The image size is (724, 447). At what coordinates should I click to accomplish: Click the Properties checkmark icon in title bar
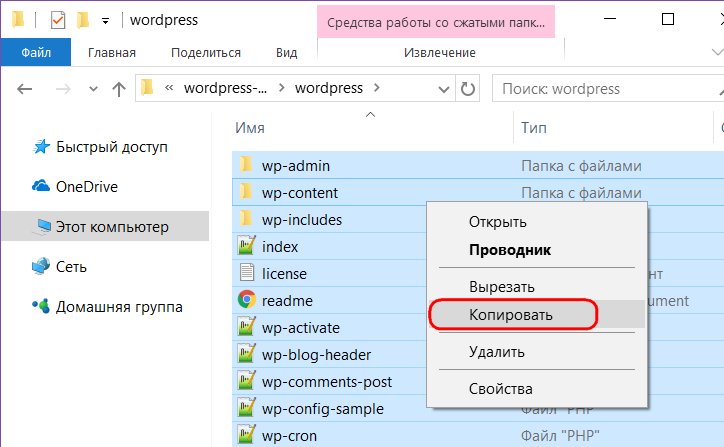(x=58, y=20)
